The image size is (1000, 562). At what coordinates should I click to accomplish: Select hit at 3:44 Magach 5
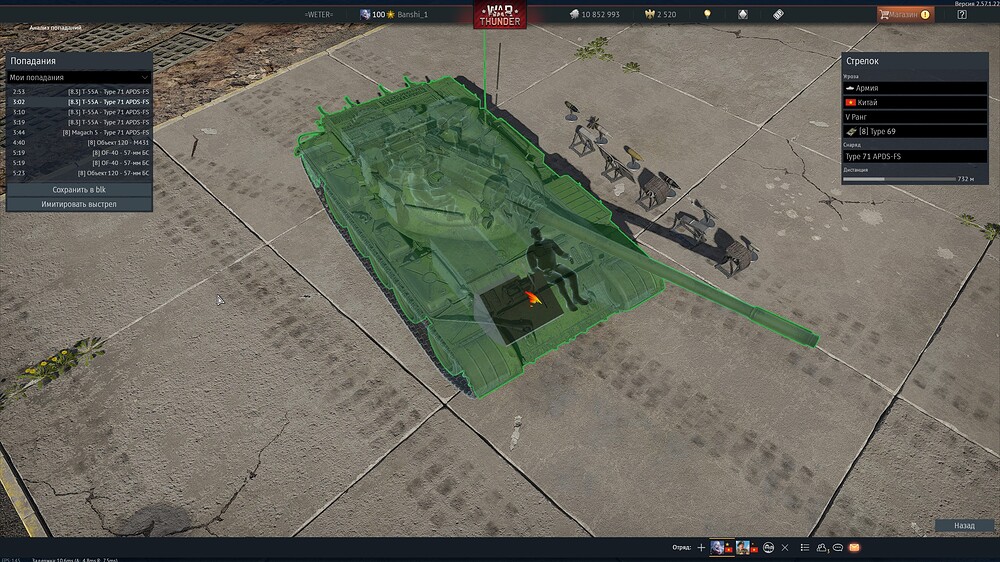point(79,132)
